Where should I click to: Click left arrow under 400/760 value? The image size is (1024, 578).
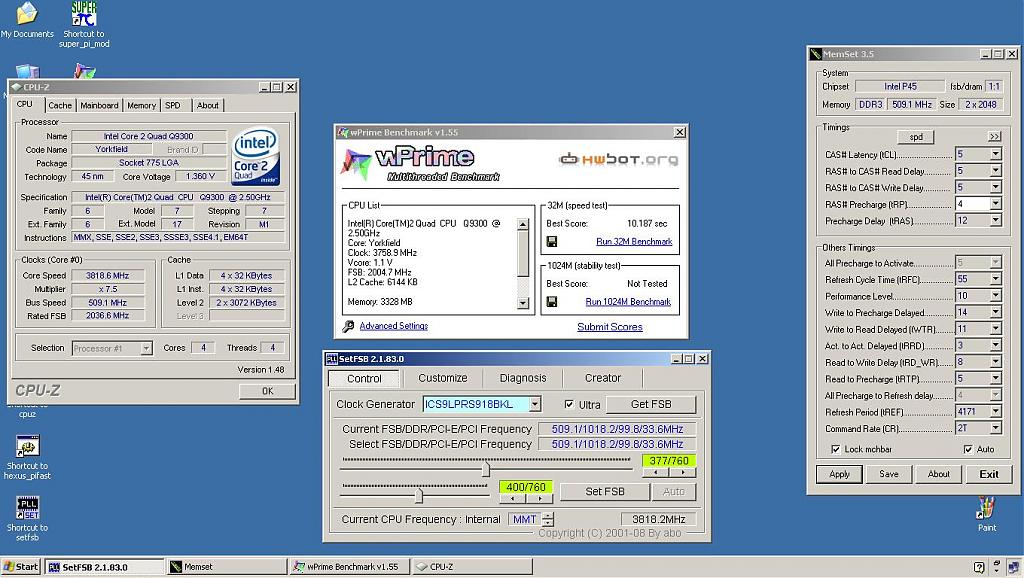513,498
